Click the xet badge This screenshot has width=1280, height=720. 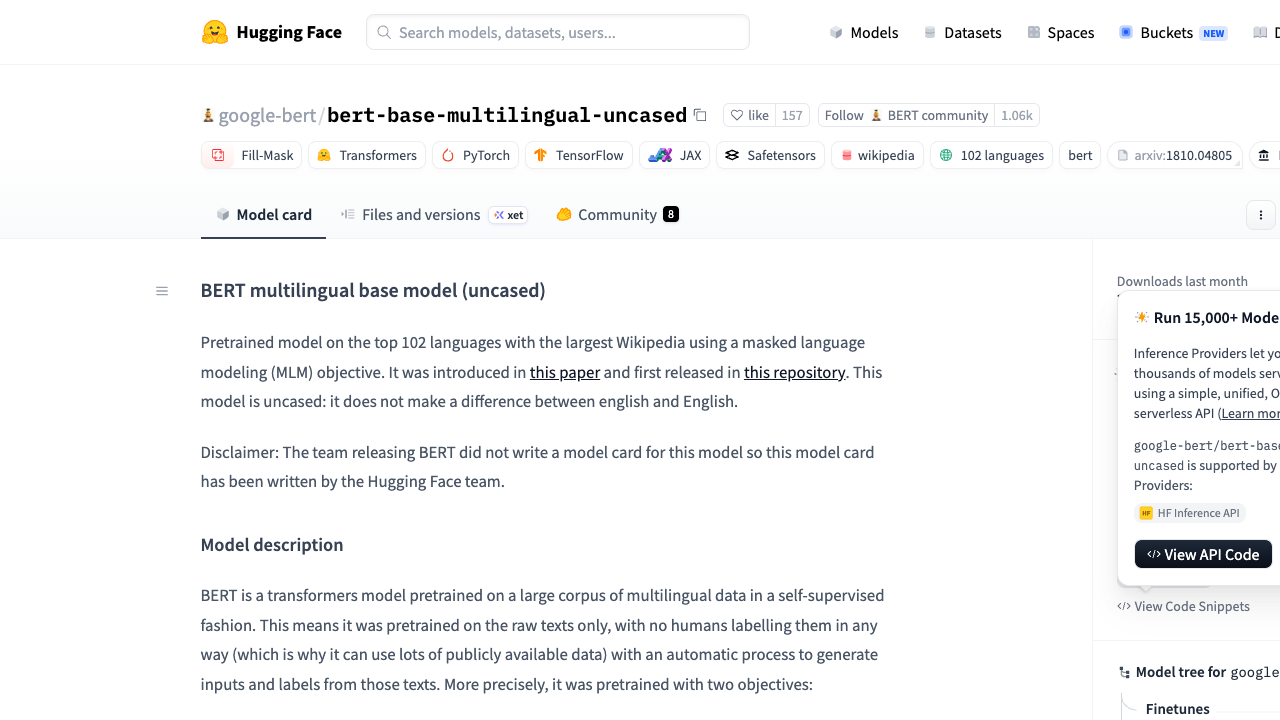point(508,215)
